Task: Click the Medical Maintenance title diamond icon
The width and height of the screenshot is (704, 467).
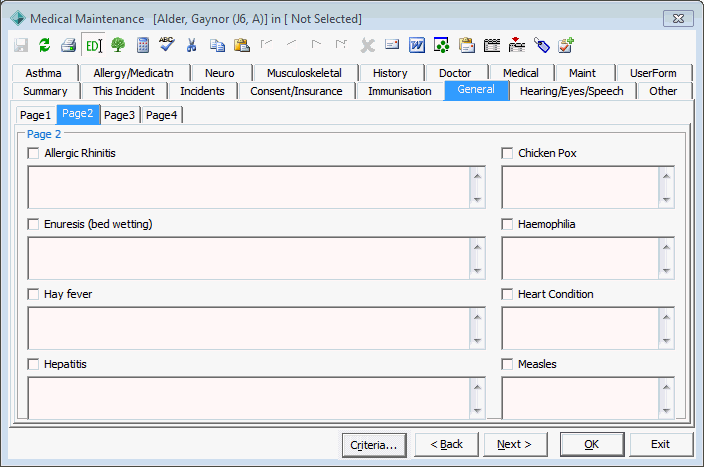Action: click(18, 18)
